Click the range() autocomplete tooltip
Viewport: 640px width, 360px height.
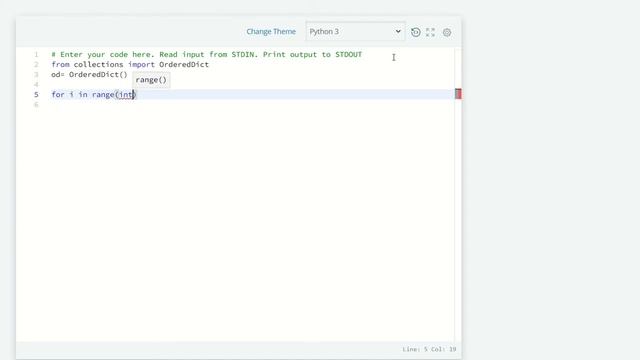click(151, 80)
